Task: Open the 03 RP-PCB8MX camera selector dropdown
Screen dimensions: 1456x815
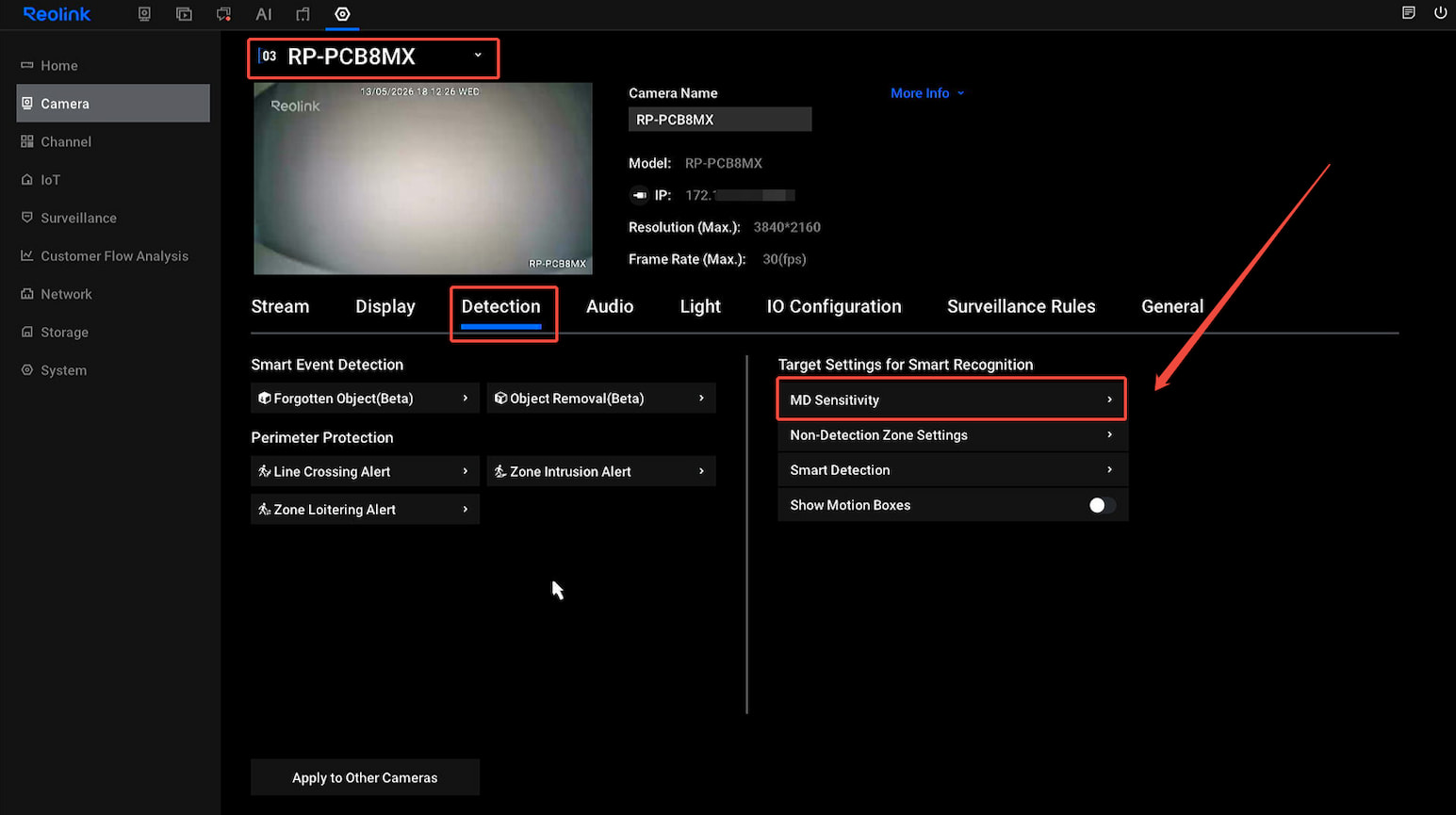Action: (373, 57)
